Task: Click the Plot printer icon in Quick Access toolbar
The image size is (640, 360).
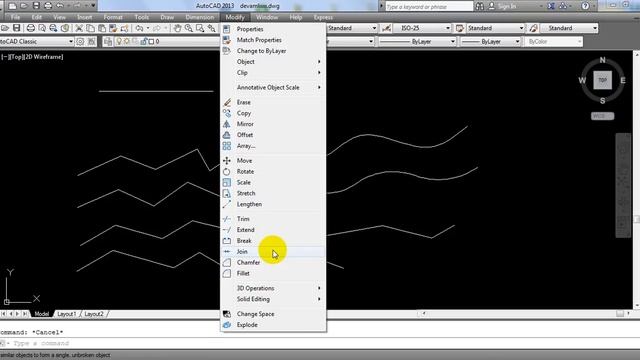Action: click(x=48, y=6)
